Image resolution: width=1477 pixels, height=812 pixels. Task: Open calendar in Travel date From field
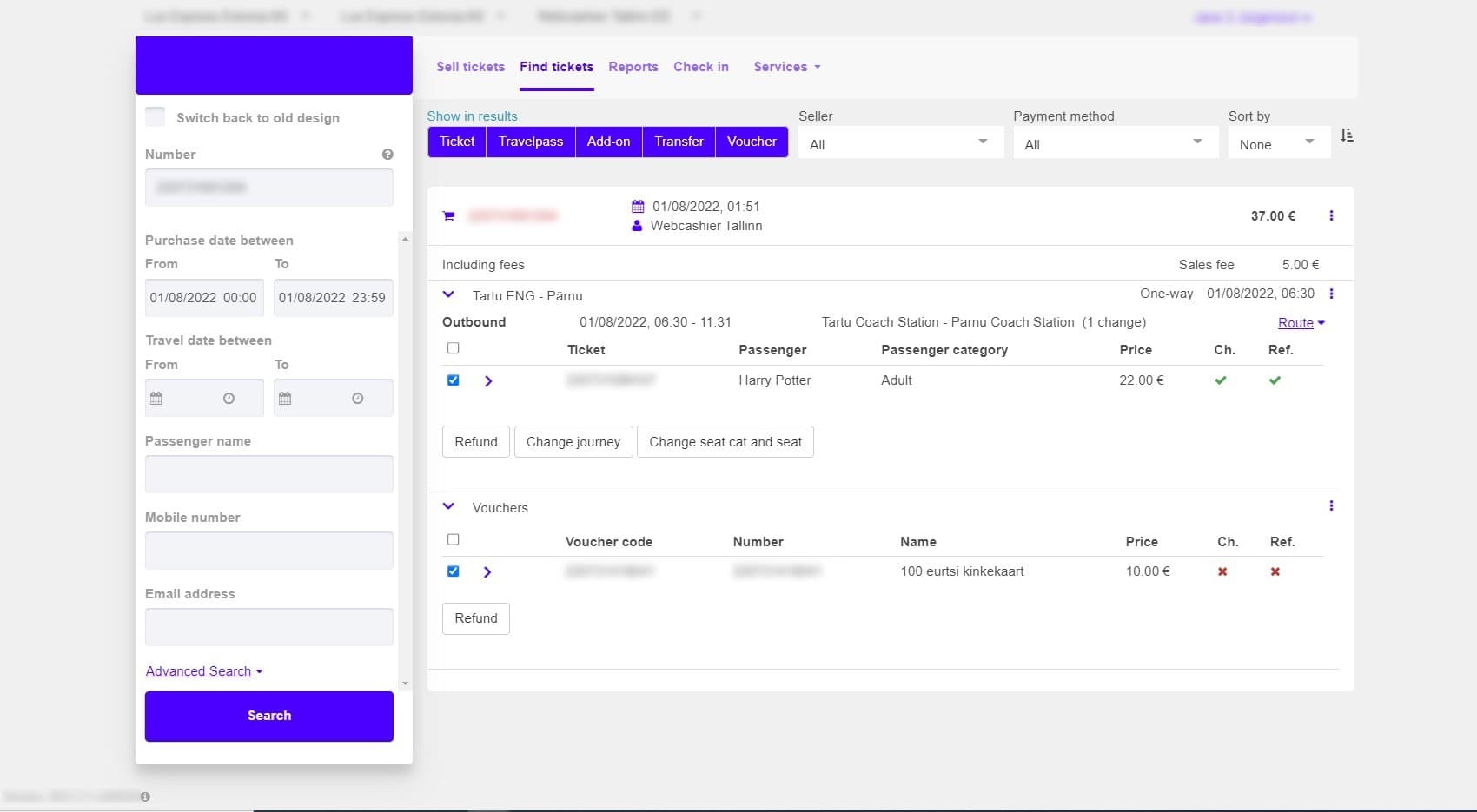(156, 399)
